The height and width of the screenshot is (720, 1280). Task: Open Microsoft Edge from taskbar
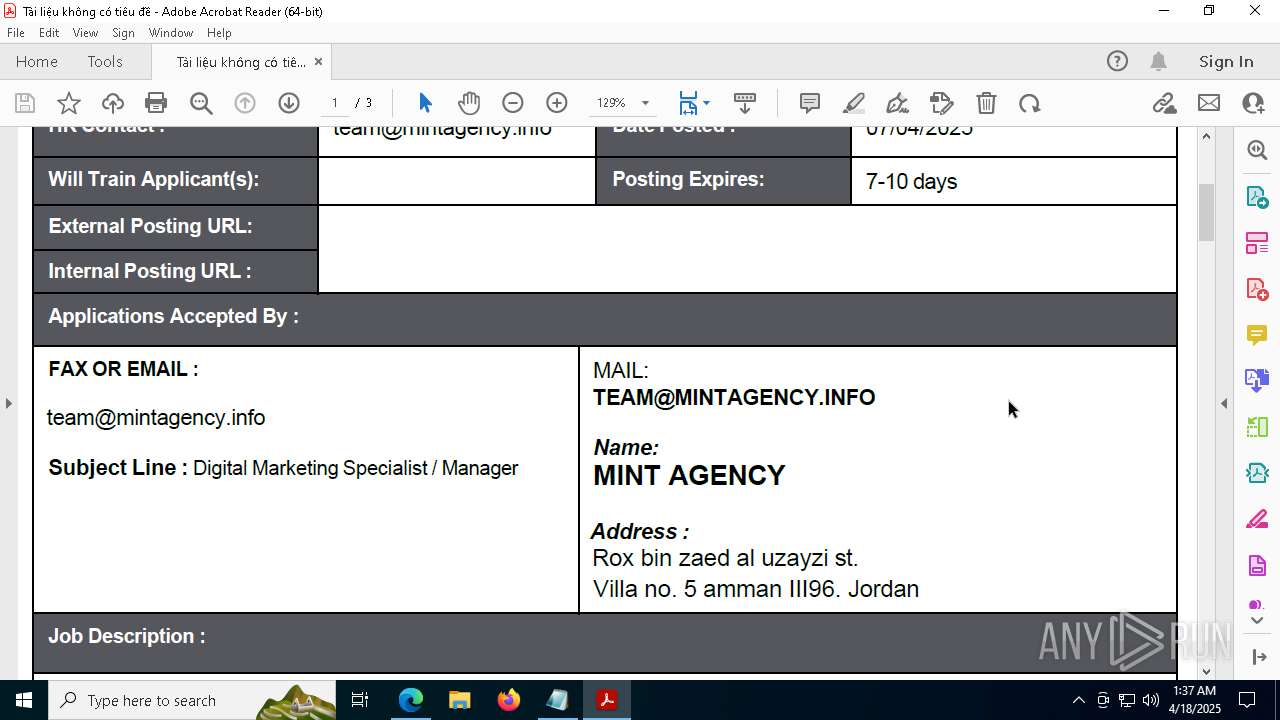411,700
